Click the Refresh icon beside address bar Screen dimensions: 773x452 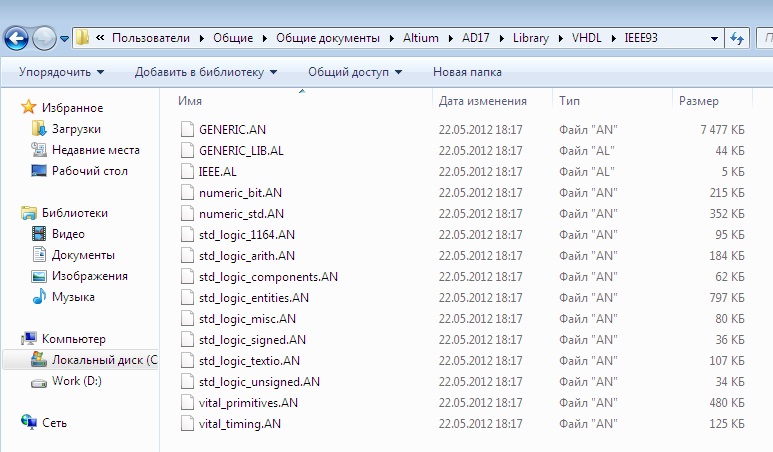pos(737,39)
